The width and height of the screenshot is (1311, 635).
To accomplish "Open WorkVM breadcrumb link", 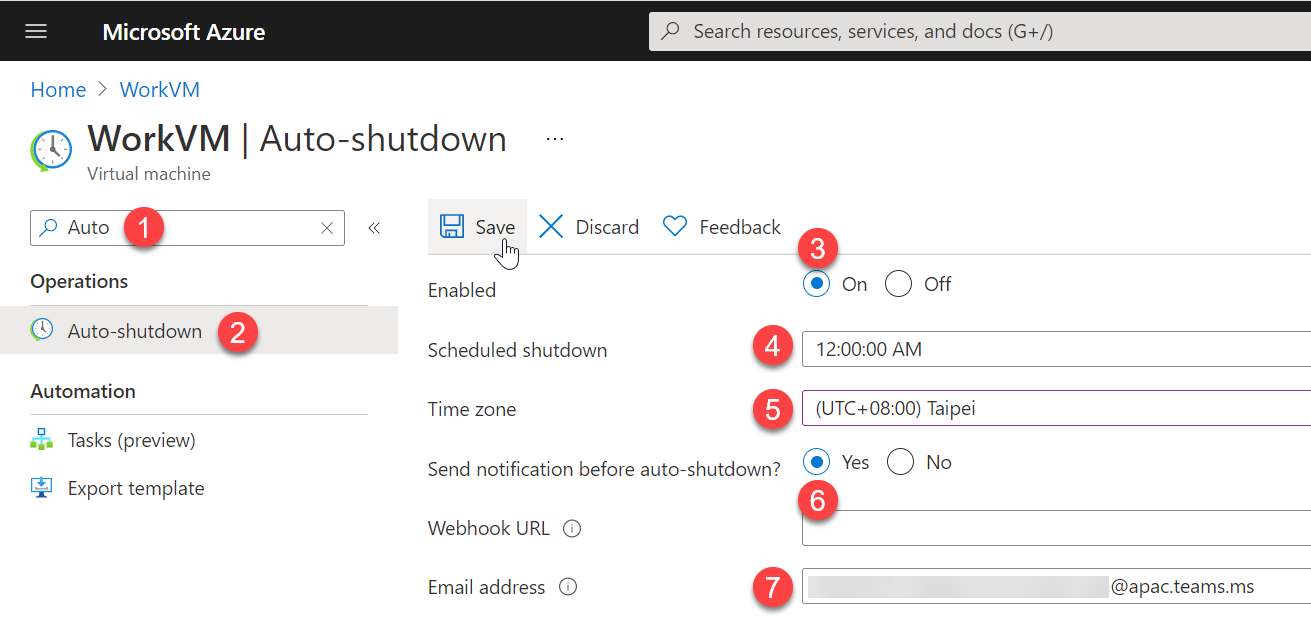I will pos(160,90).
